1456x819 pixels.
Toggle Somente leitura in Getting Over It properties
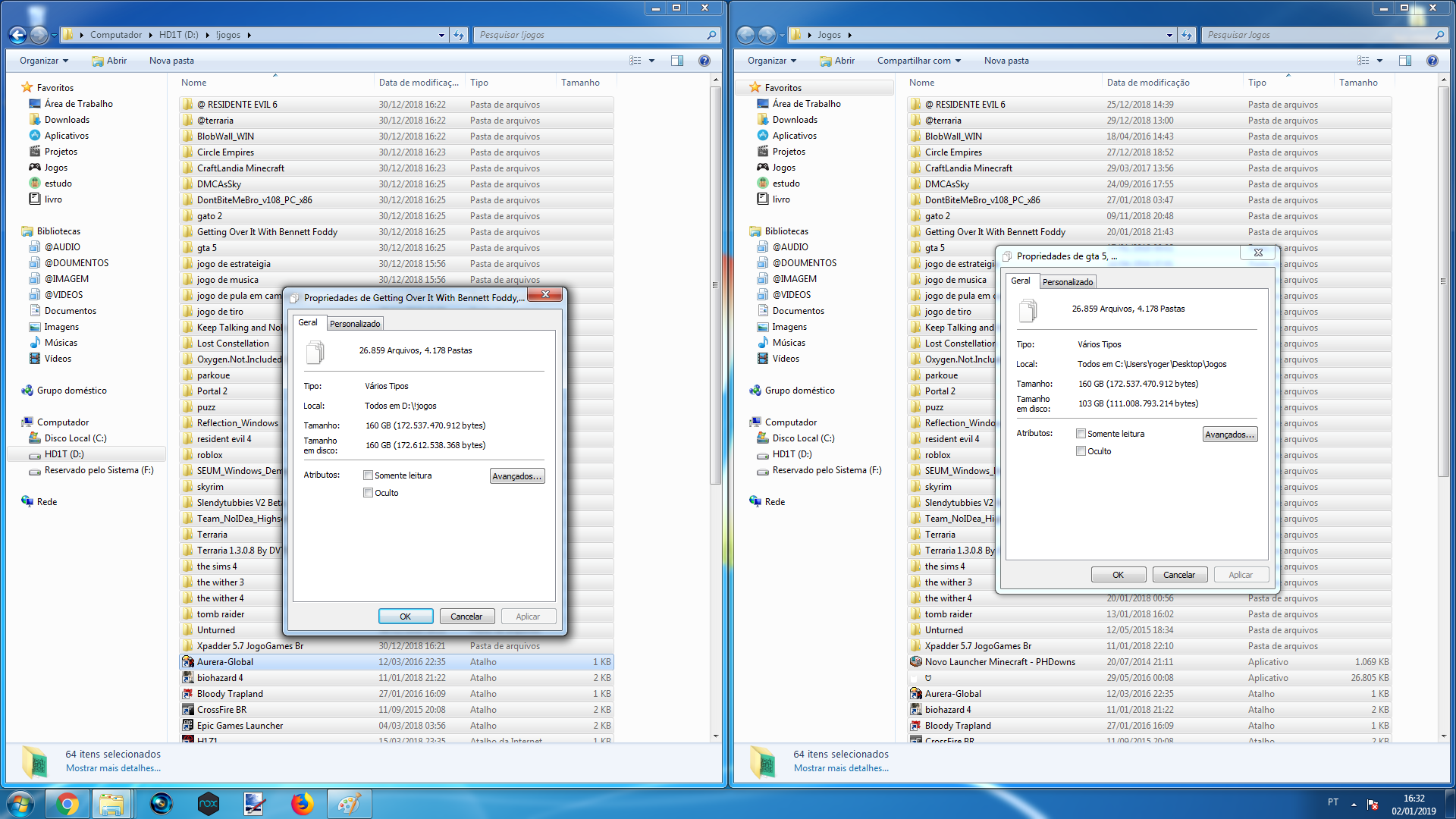point(368,475)
